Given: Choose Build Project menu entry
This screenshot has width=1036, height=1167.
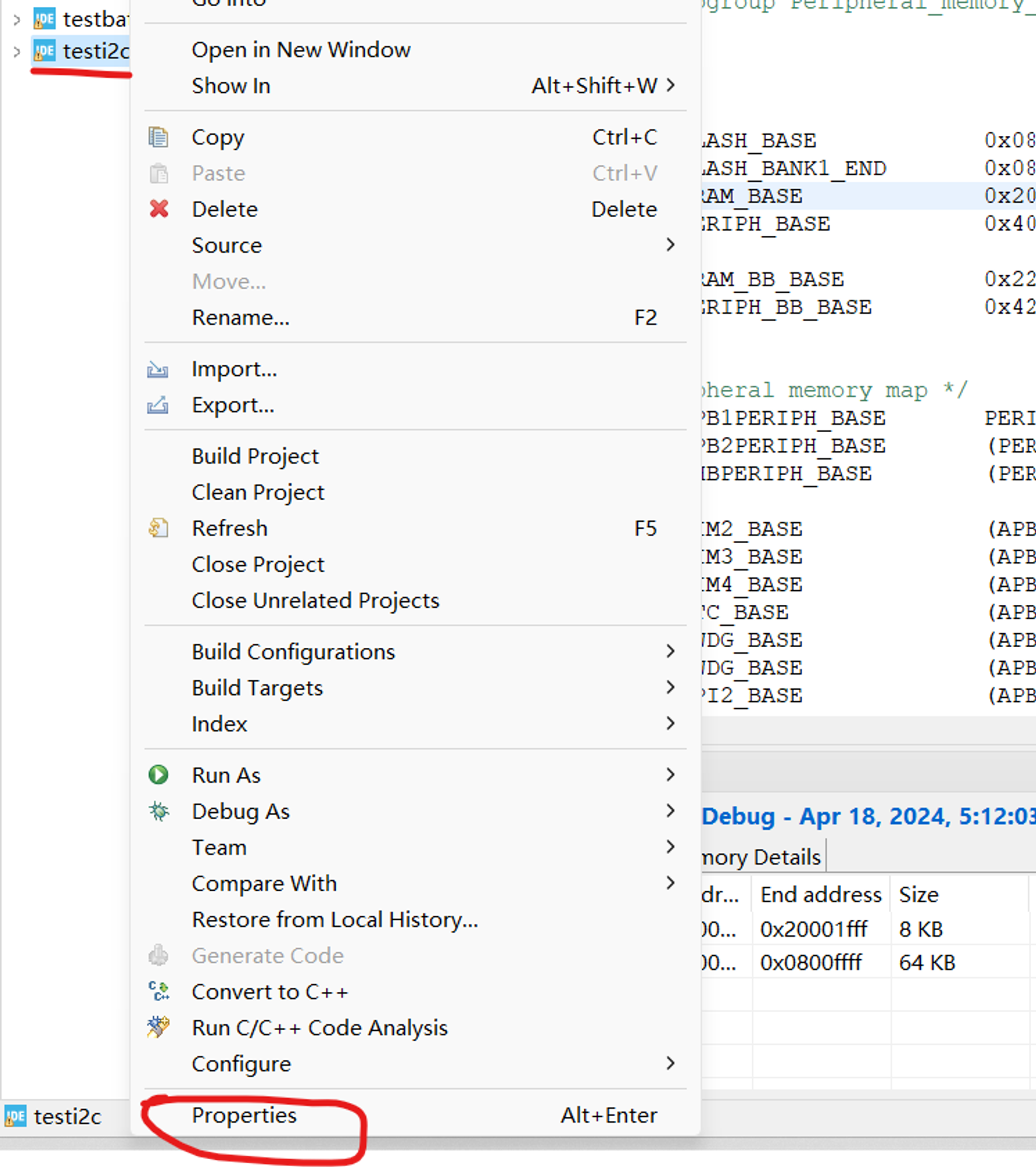Looking at the screenshot, I should [x=255, y=456].
